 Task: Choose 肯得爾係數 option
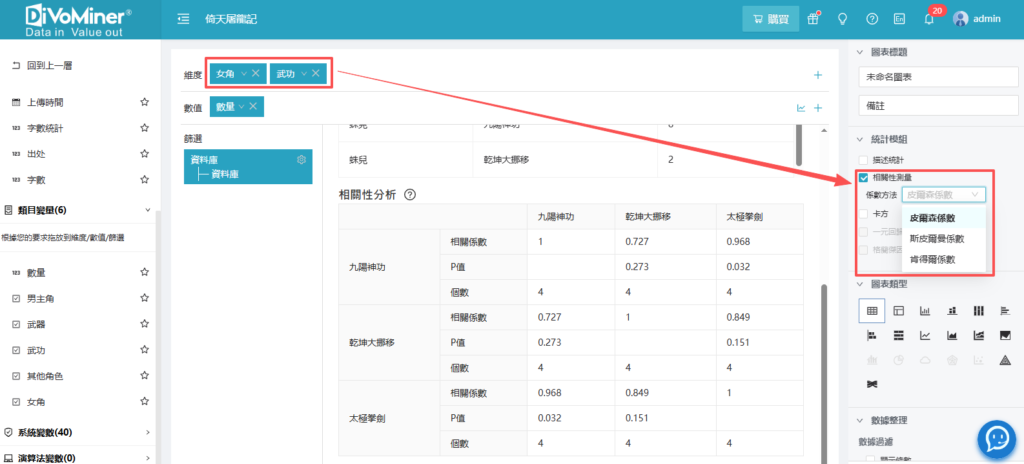tap(932, 259)
